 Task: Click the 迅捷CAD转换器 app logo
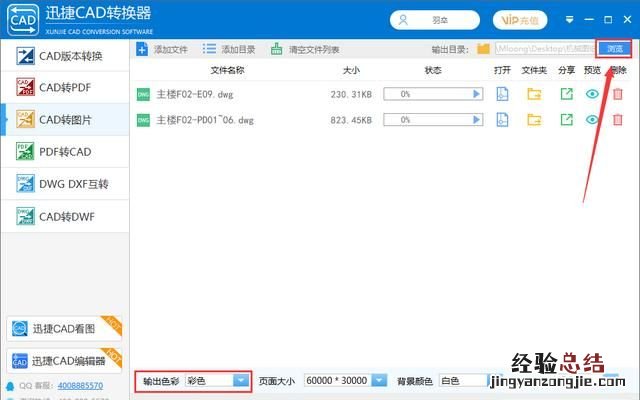(23, 20)
